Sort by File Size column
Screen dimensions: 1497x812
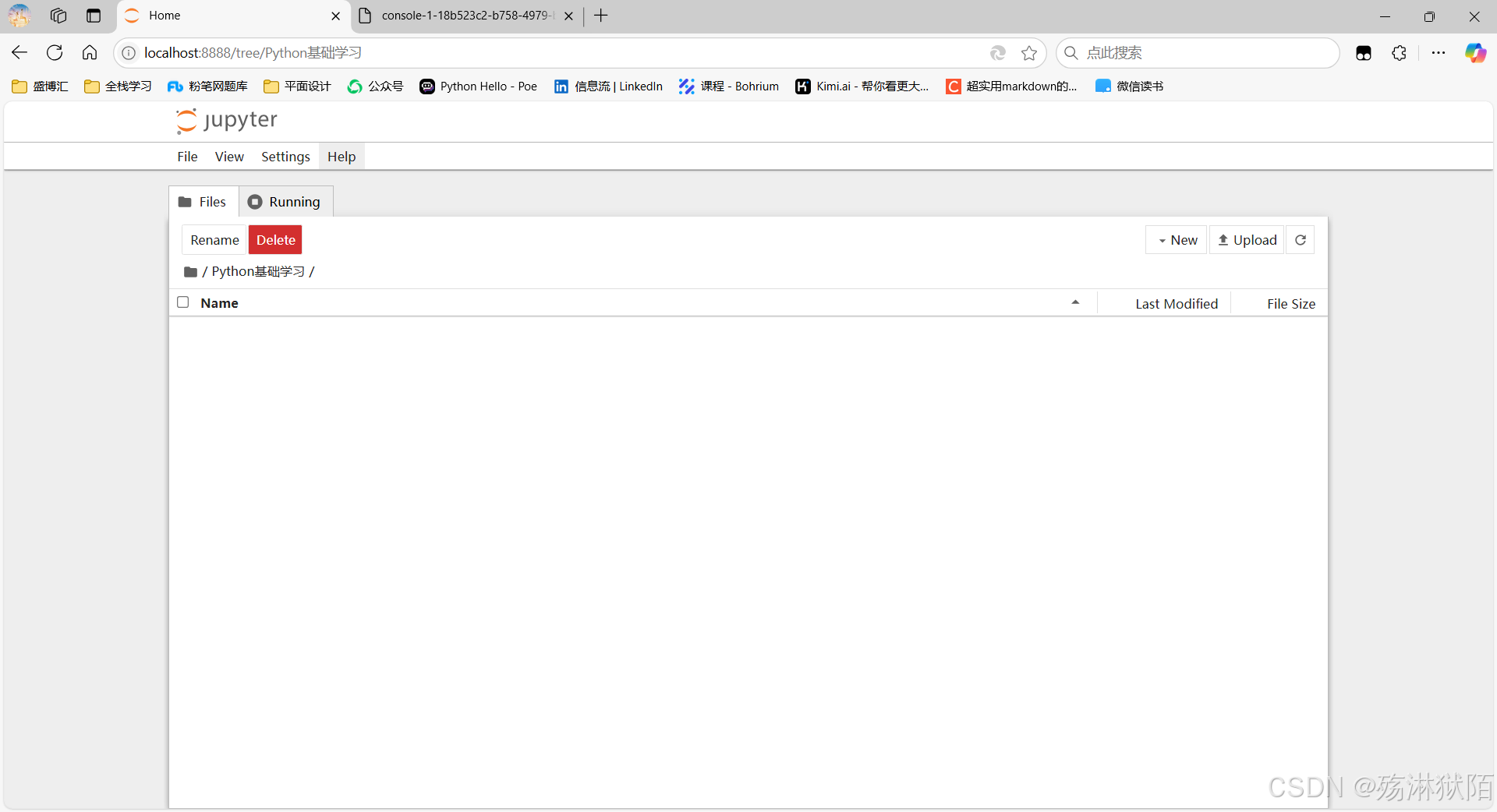tap(1290, 304)
